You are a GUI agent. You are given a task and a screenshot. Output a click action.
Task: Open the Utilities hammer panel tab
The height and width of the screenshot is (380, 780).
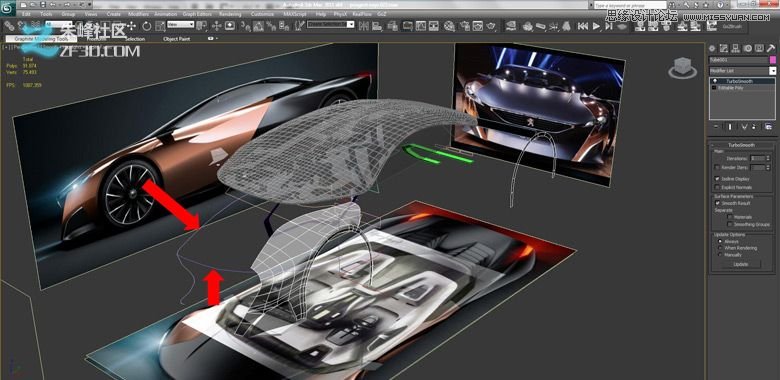click(771, 48)
